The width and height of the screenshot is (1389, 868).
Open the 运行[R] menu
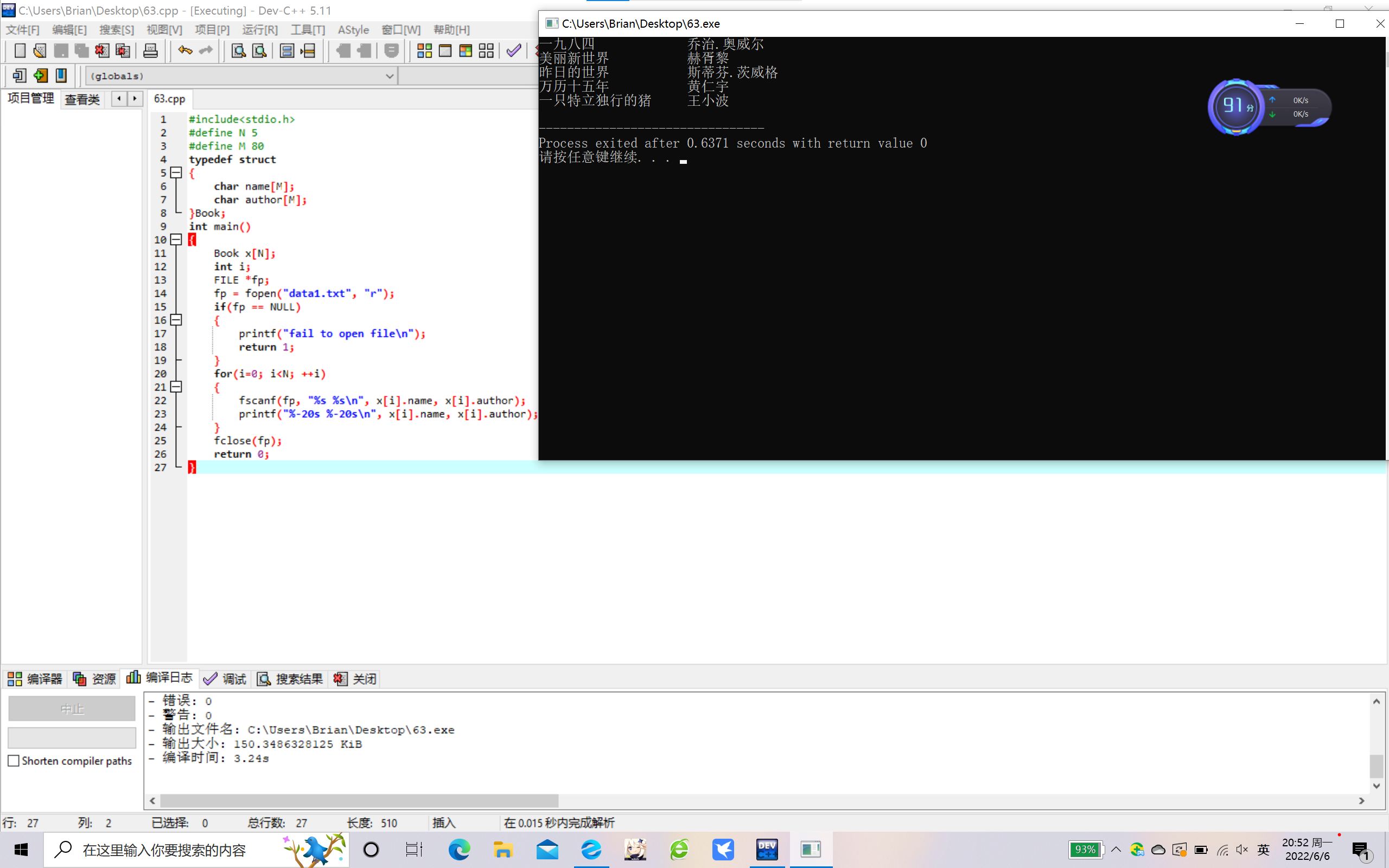pyautogui.click(x=259, y=30)
